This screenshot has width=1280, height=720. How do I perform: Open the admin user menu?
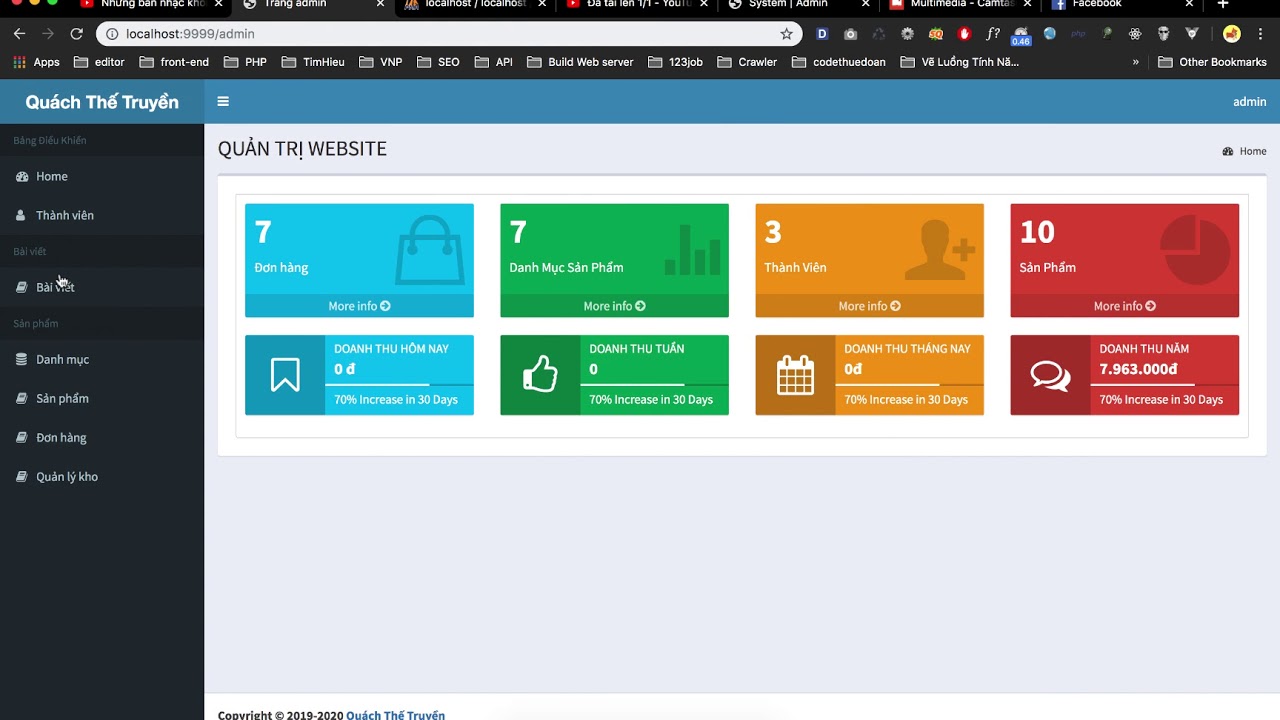coord(1249,101)
